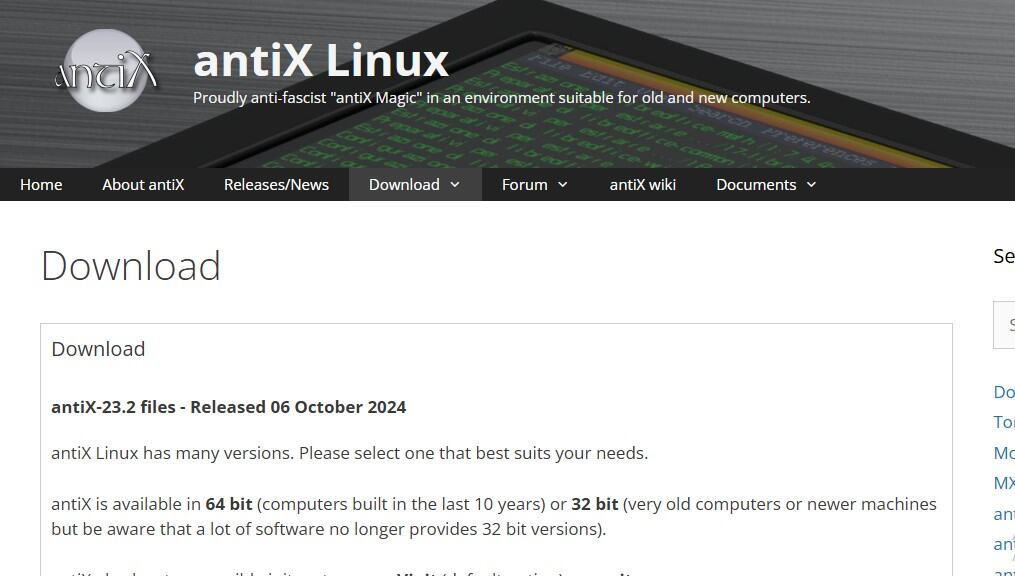Open the Download dropdown chevron
Viewport: 1015px width, 576px height.
[456, 184]
